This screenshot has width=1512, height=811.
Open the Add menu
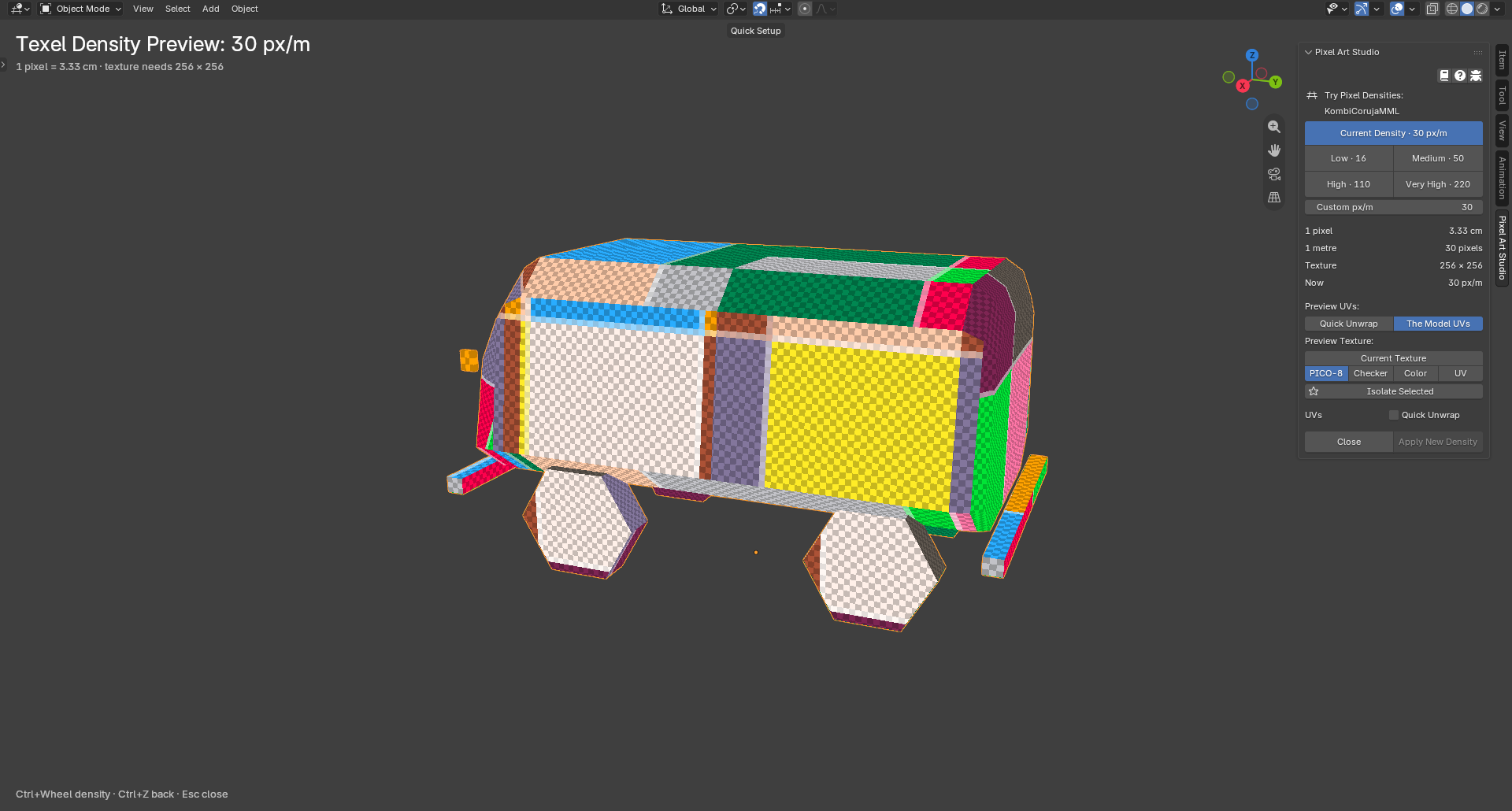(211, 9)
